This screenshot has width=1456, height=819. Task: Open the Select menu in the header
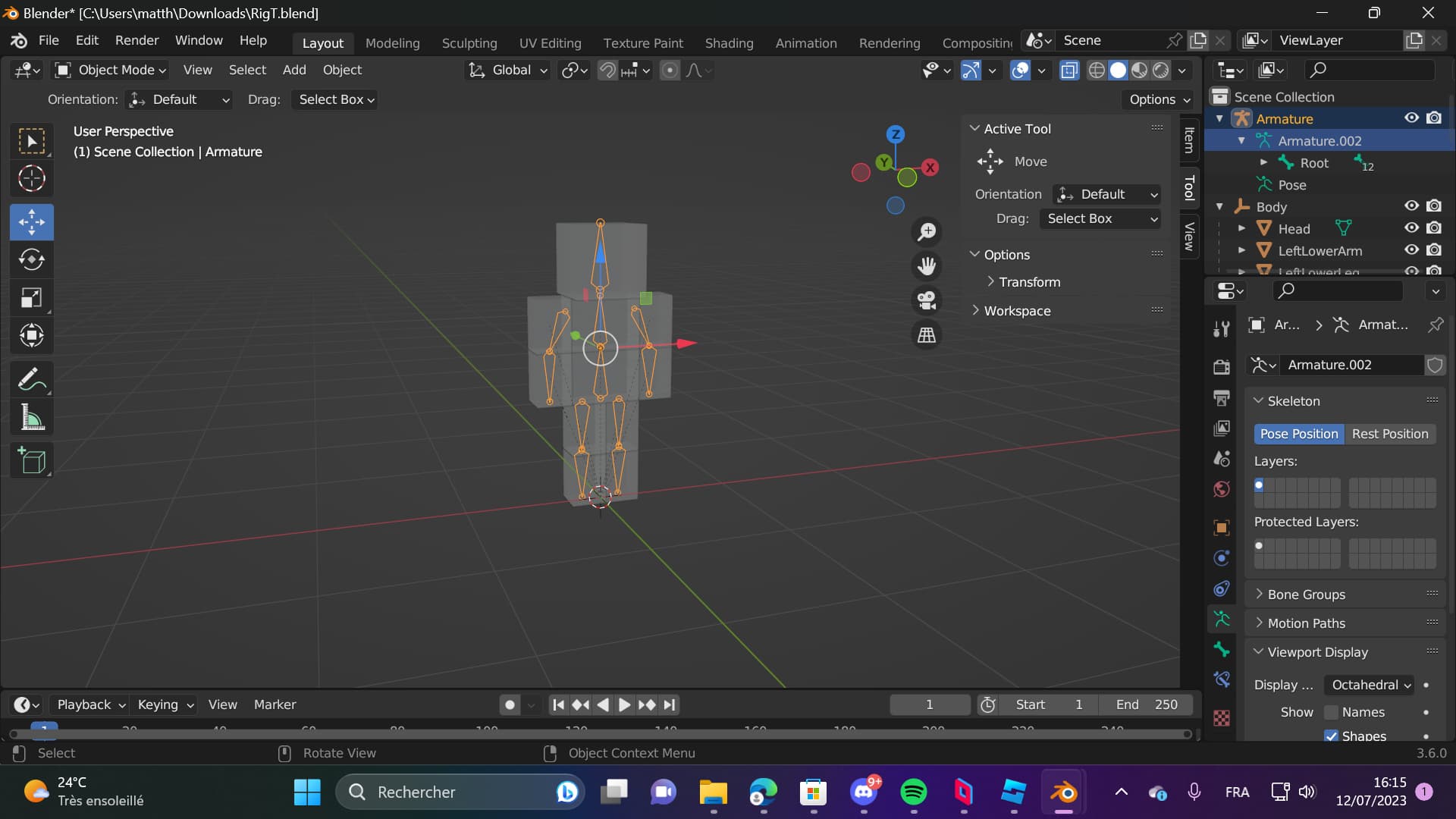247,70
